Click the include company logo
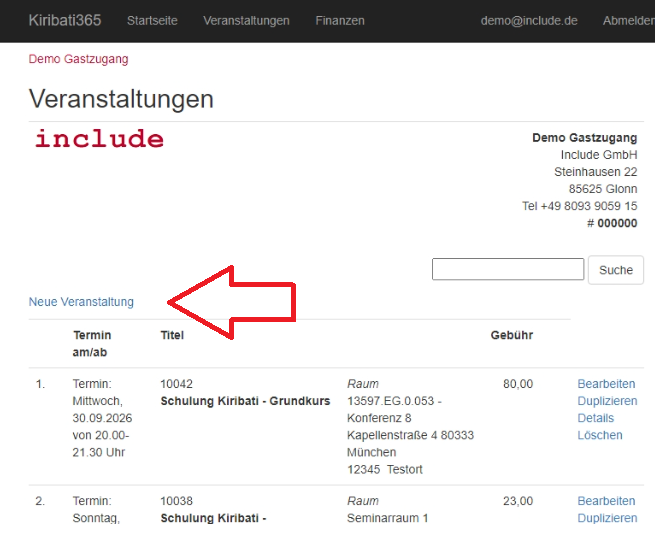This screenshot has width=666, height=540. pyautogui.click(x=99, y=139)
